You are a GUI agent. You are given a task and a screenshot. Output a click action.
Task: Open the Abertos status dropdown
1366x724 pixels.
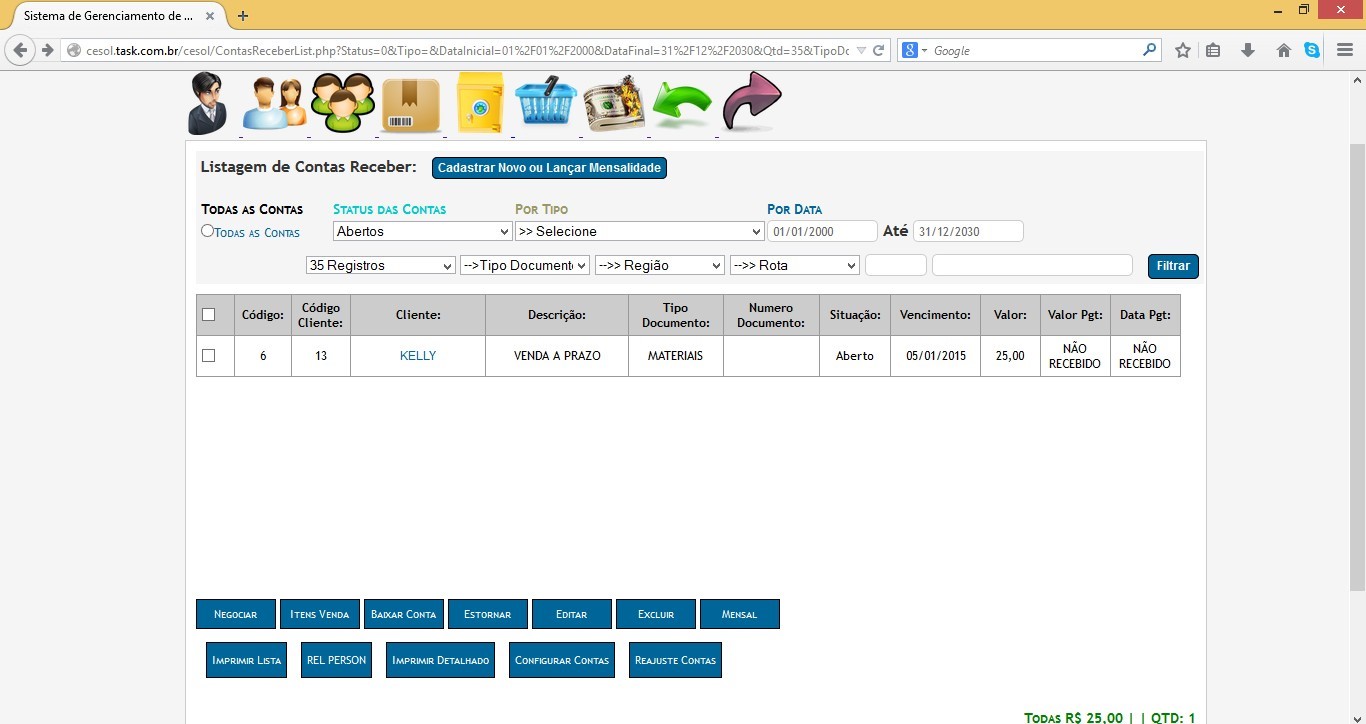pyautogui.click(x=422, y=232)
